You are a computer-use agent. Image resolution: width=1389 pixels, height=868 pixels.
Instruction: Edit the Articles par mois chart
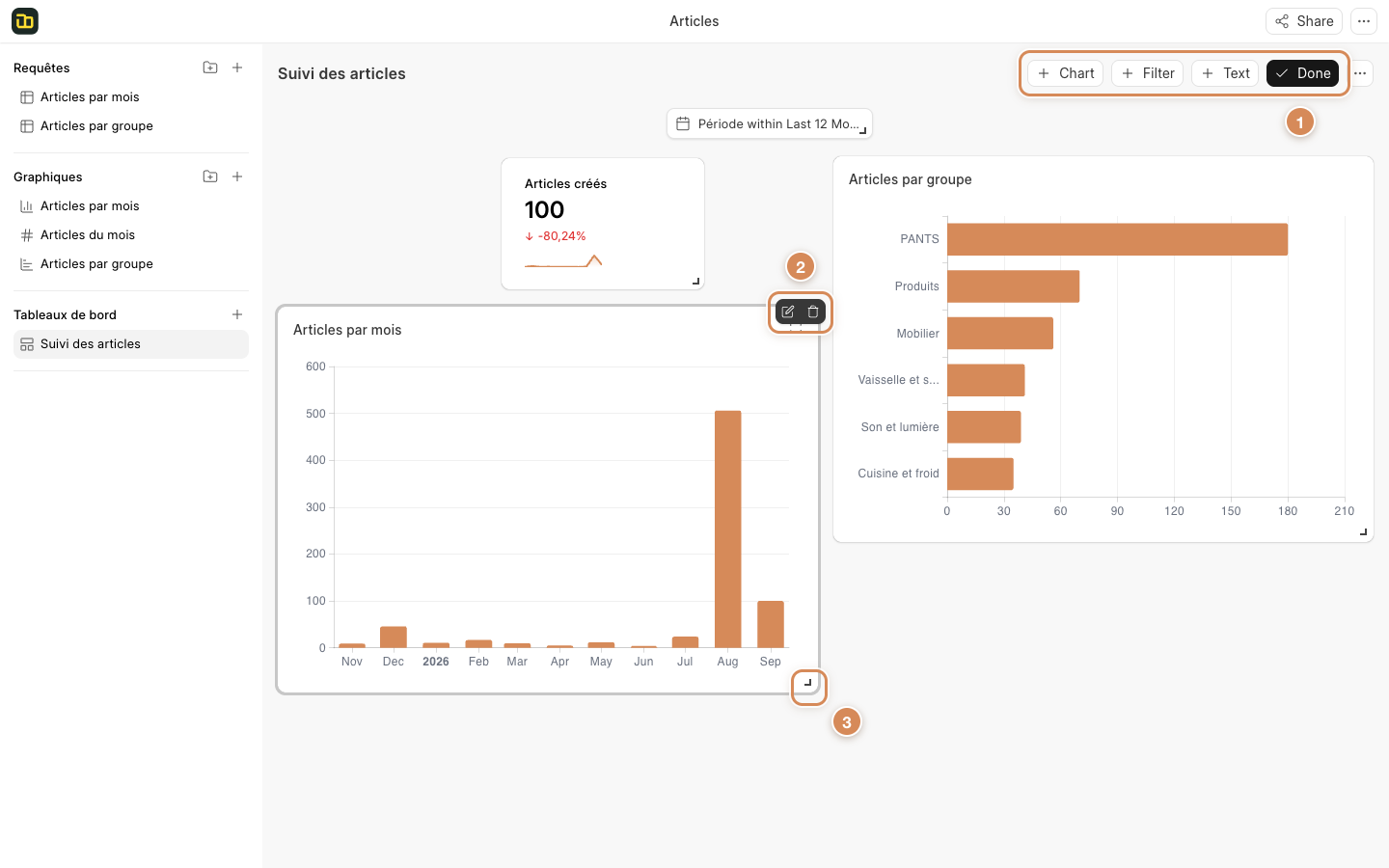788,312
